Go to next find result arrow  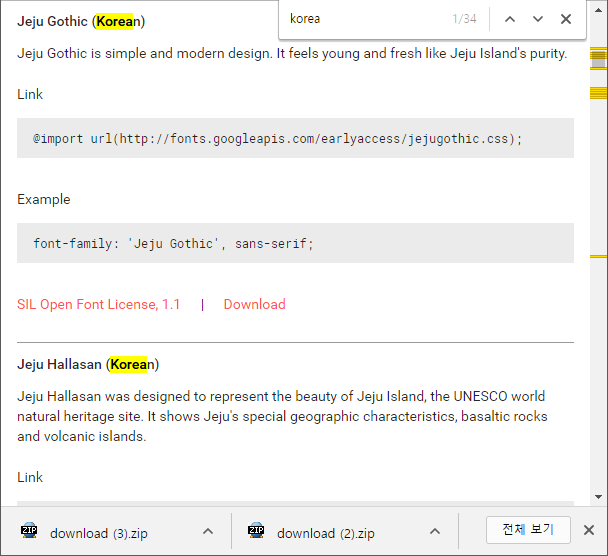[x=538, y=19]
